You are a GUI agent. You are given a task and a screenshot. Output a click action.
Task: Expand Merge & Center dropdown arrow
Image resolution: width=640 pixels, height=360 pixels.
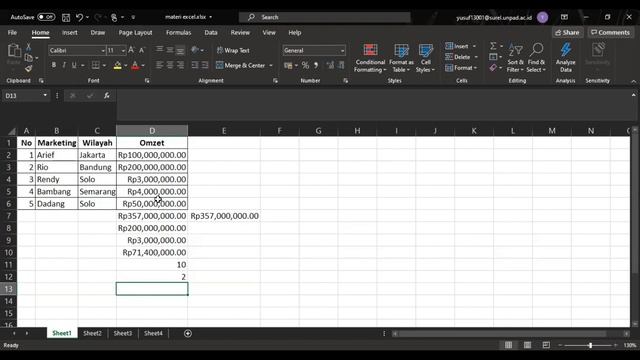click(271, 65)
